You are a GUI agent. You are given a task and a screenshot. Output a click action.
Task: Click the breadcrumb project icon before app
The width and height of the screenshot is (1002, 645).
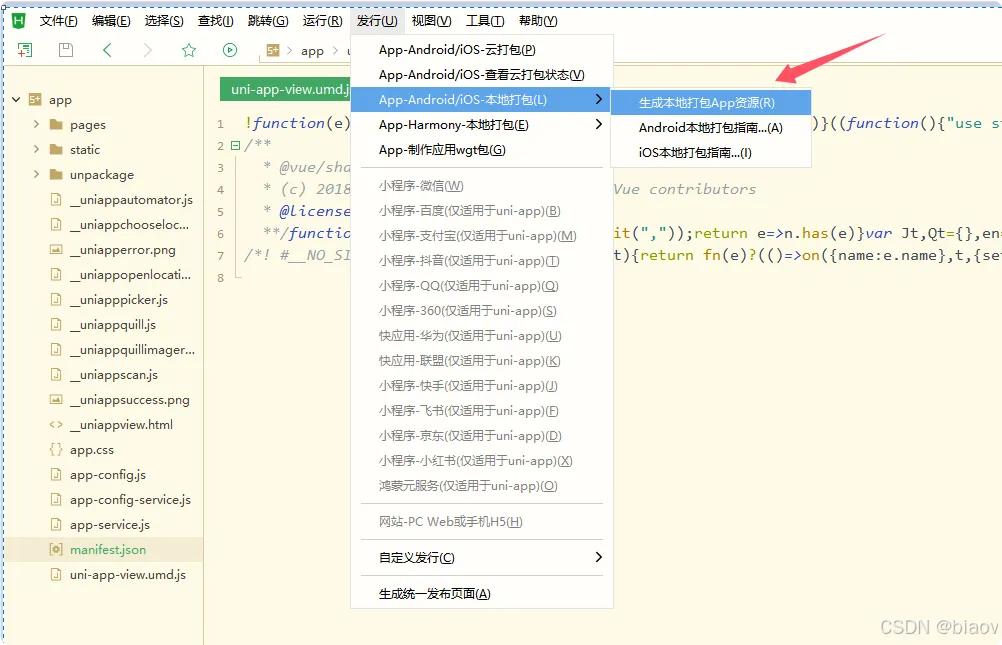[x=273, y=50]
